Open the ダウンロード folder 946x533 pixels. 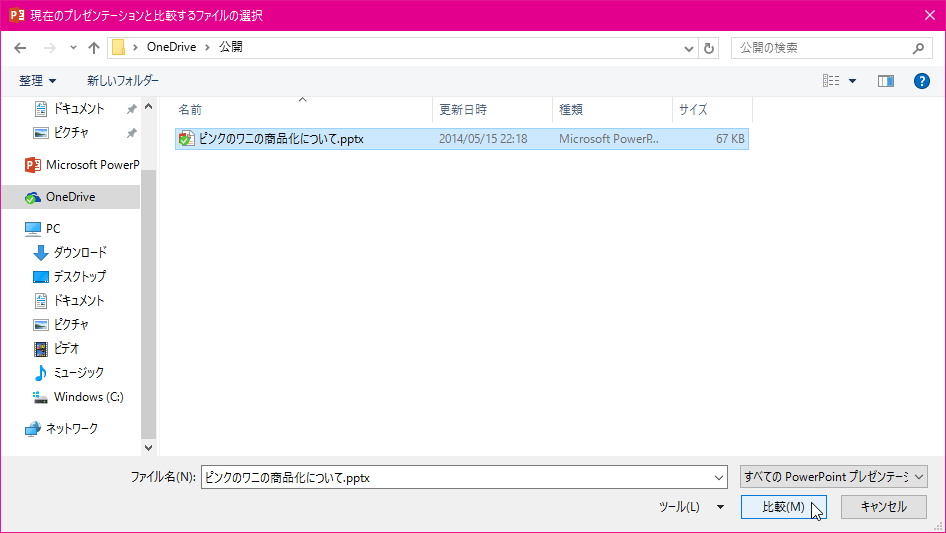pos(69,252)
